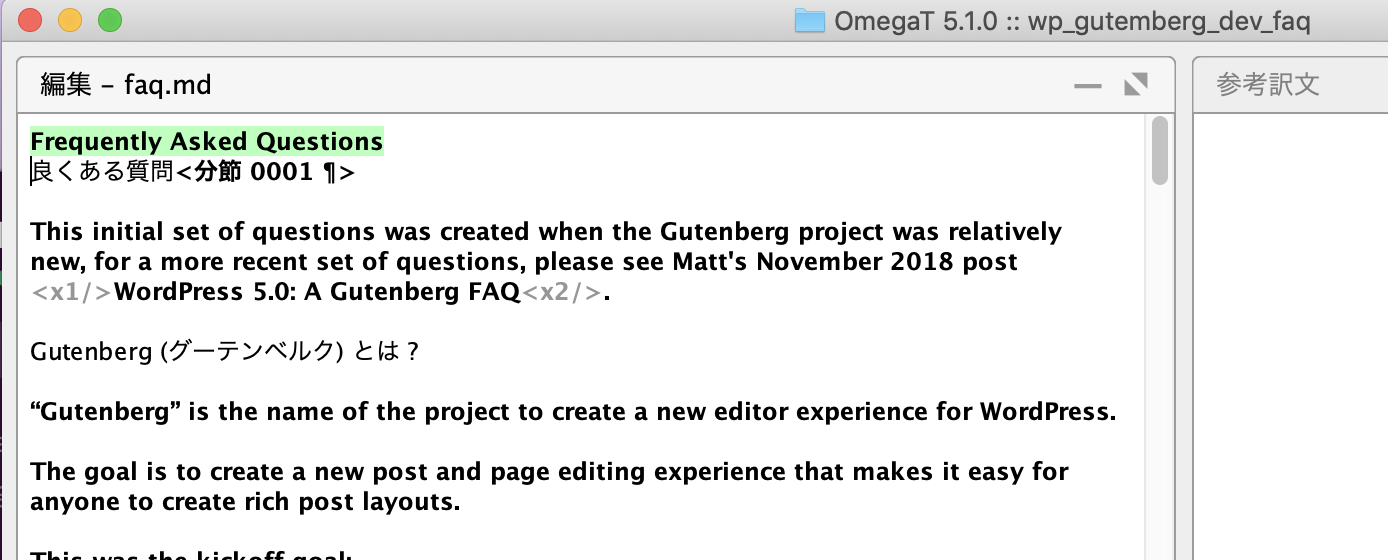Screen dimensions: 1388x560
Task: Maximize the 編集 editor pane
Action: coord(1135,85)
